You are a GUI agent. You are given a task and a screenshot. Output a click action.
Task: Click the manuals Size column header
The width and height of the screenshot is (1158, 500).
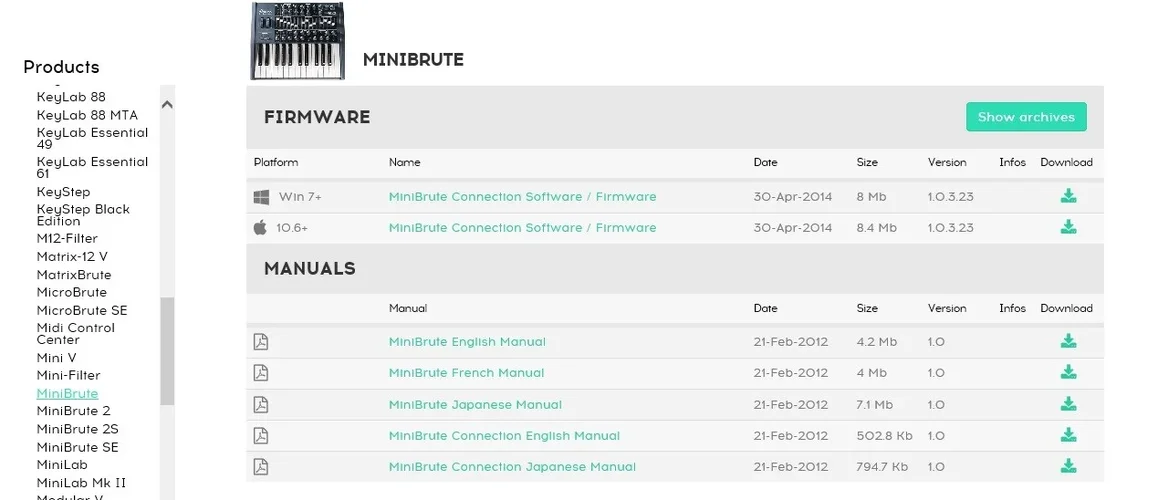tap(867, 308)
